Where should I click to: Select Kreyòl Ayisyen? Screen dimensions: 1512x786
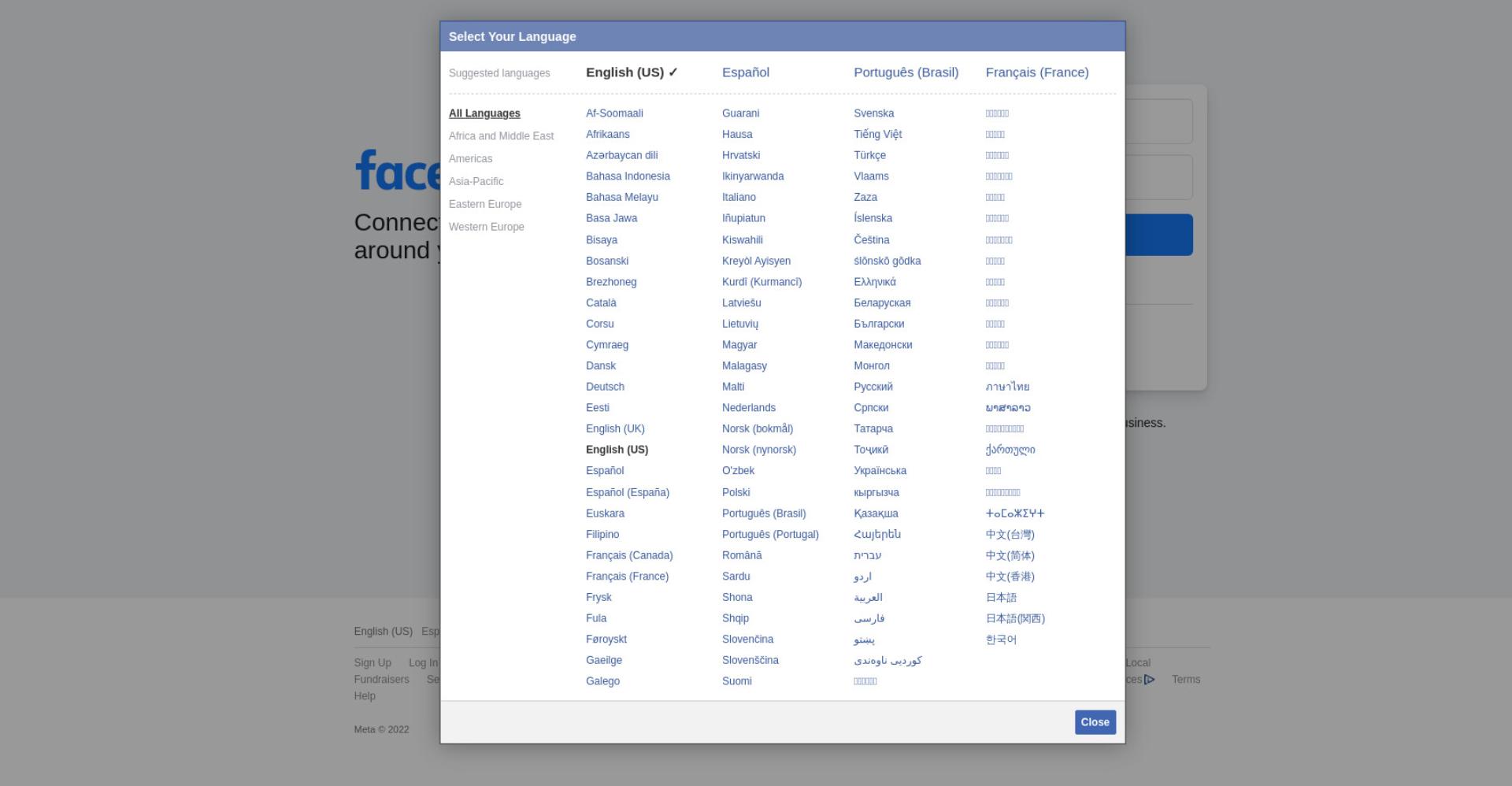click(x=756, y=261)
